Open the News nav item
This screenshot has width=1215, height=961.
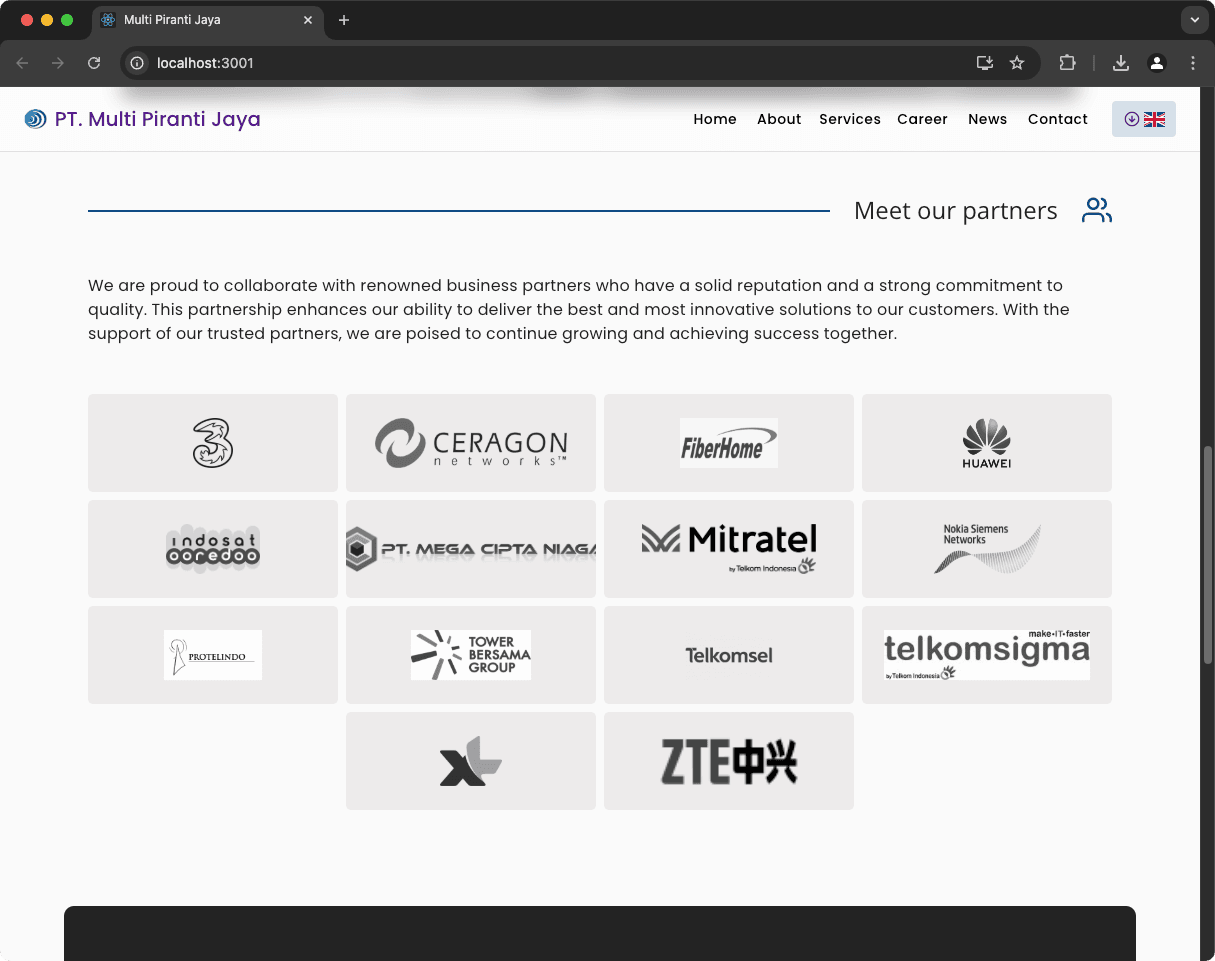987,119
